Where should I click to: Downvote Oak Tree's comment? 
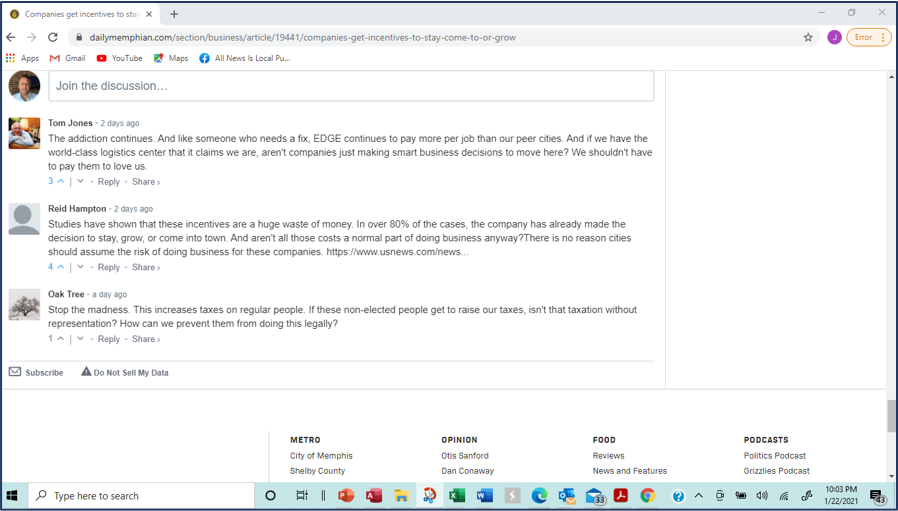tap(80, 338)
